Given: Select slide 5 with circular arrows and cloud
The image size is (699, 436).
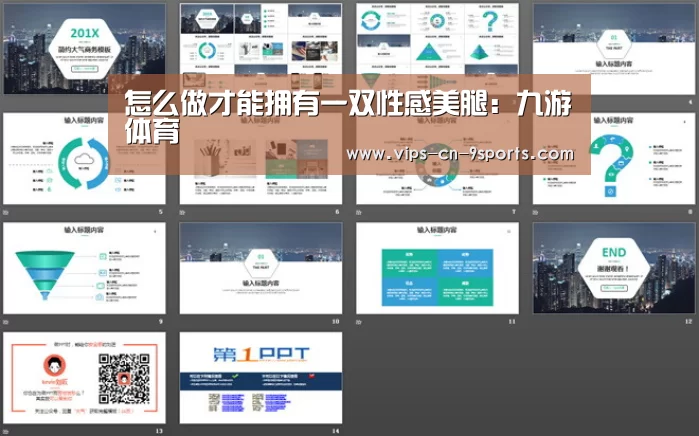Looking at the screenshot, I should pos(84,158).
